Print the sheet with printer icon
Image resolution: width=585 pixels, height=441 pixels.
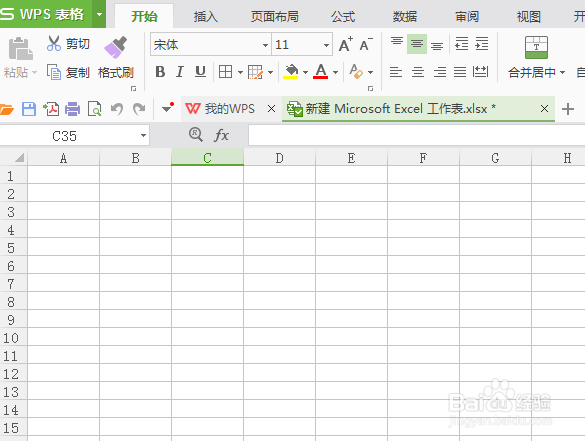[x=72, y=109]
